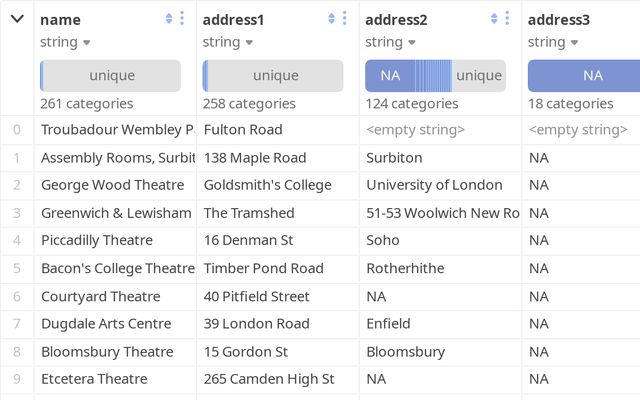Select the NA segment in address2 summary
640x400 pixels.
(x=390, y=76)
